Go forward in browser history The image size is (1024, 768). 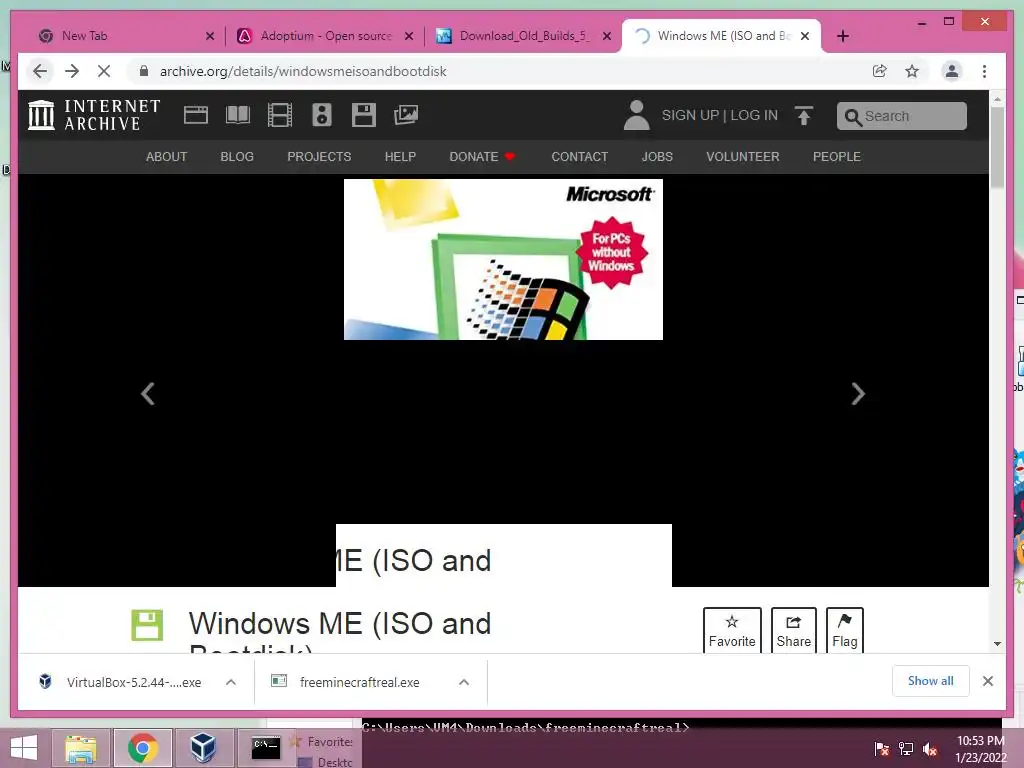pyautogui.click(x=72, y=71)
